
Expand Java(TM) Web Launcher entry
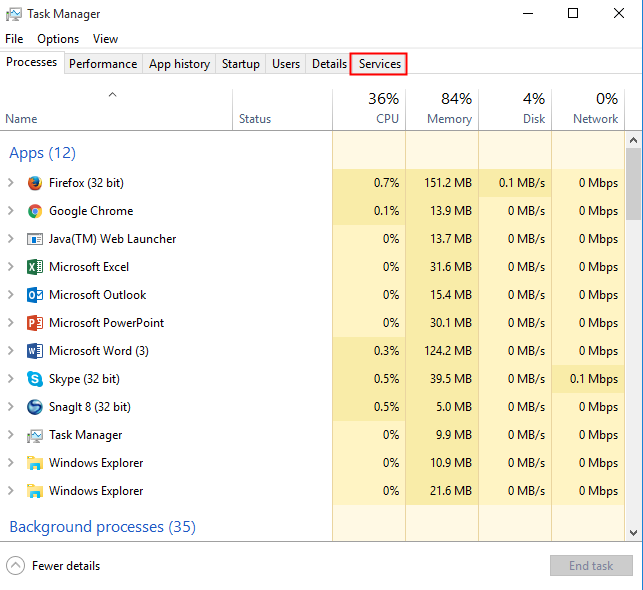[x=11, y=239]
